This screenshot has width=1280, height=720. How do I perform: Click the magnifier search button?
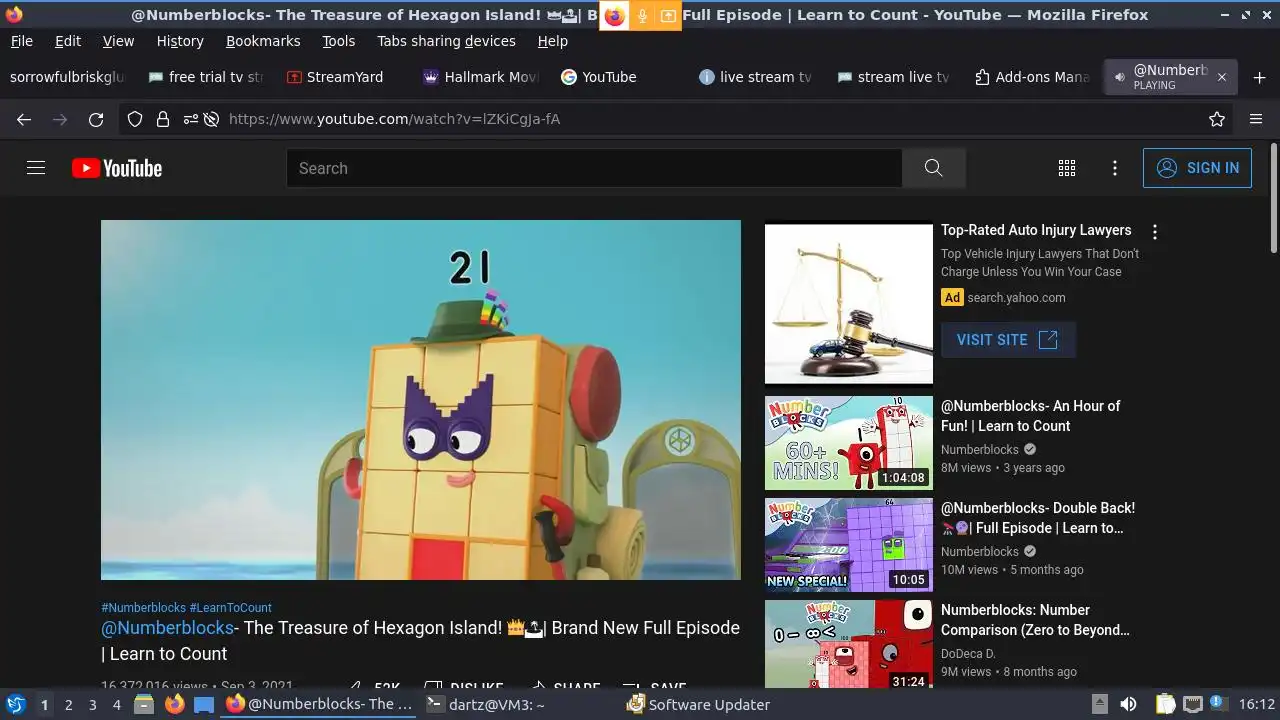[x=934, y=168]
